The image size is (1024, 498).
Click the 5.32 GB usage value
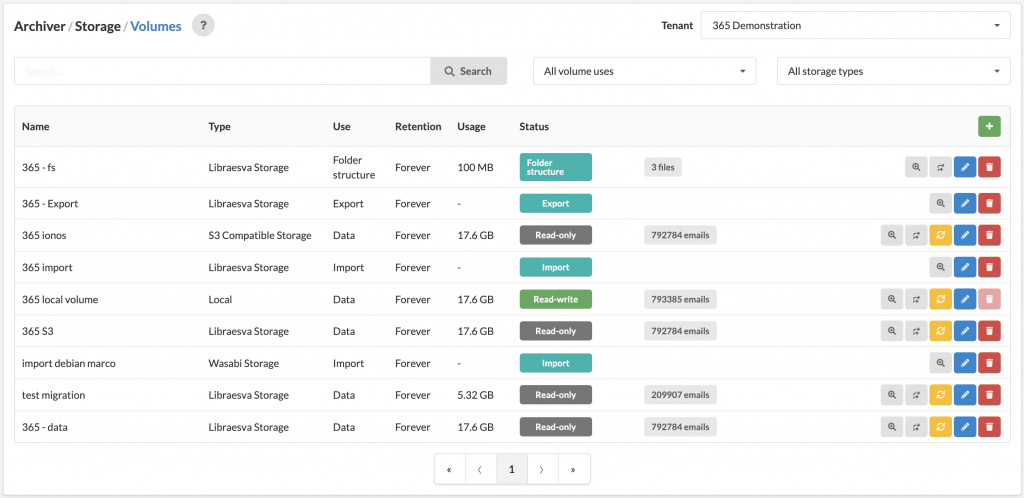tap(475, 395)
